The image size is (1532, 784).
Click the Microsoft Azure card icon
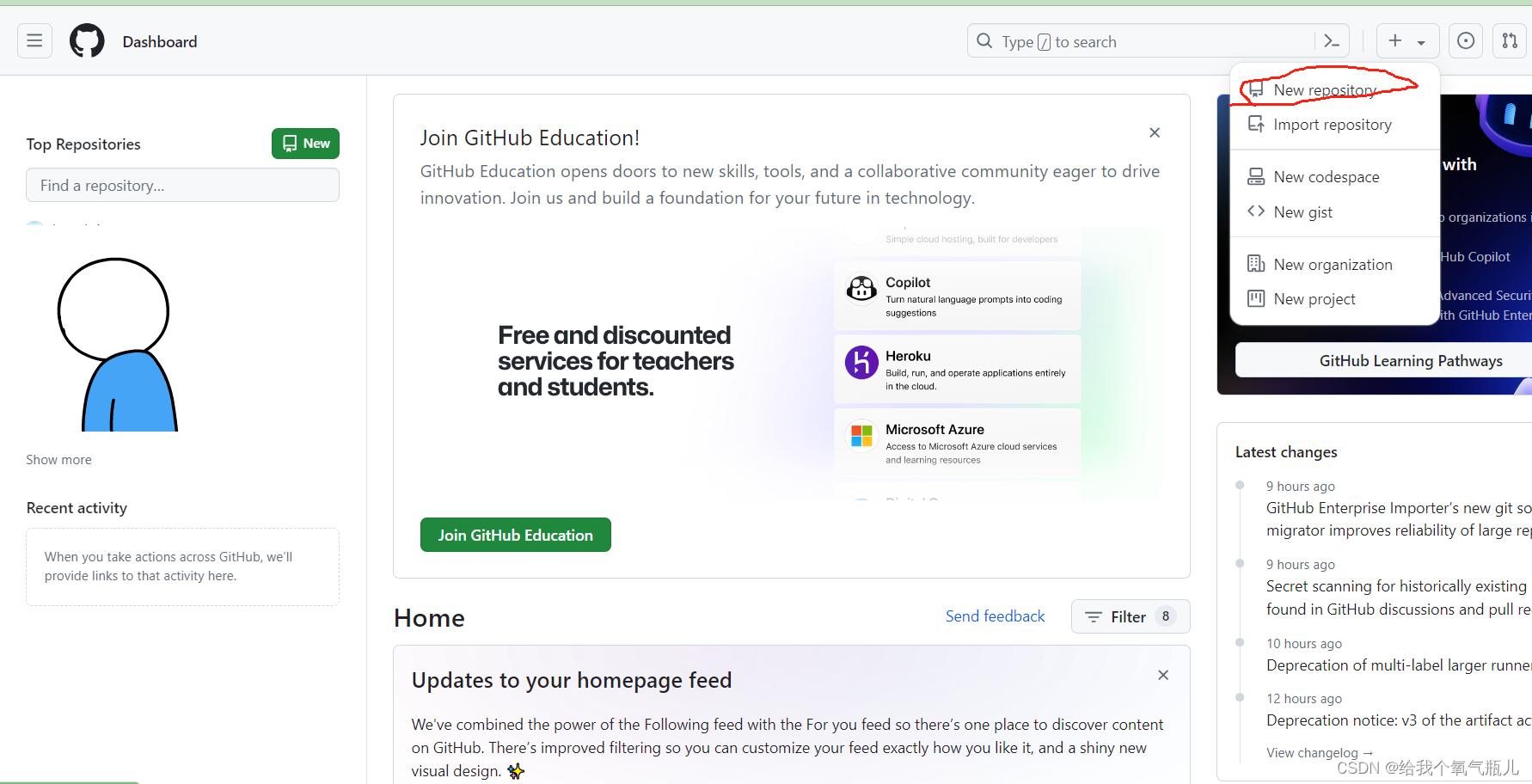861,436
